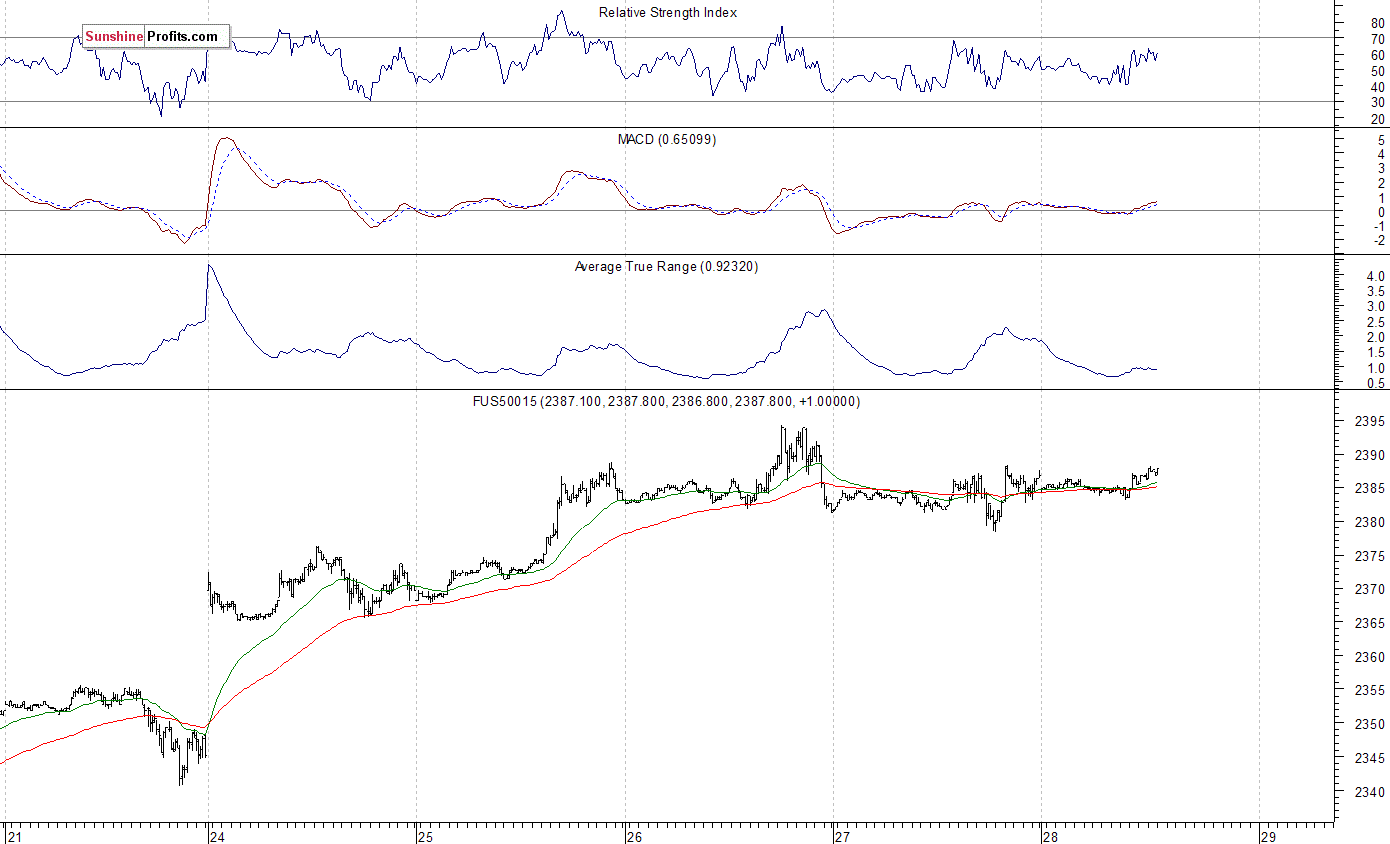Image resolution: width=1390 pixels, height=844 pixels.
Task: Click the SunshineProfits.com logo
Action: (x=156, y=37)
